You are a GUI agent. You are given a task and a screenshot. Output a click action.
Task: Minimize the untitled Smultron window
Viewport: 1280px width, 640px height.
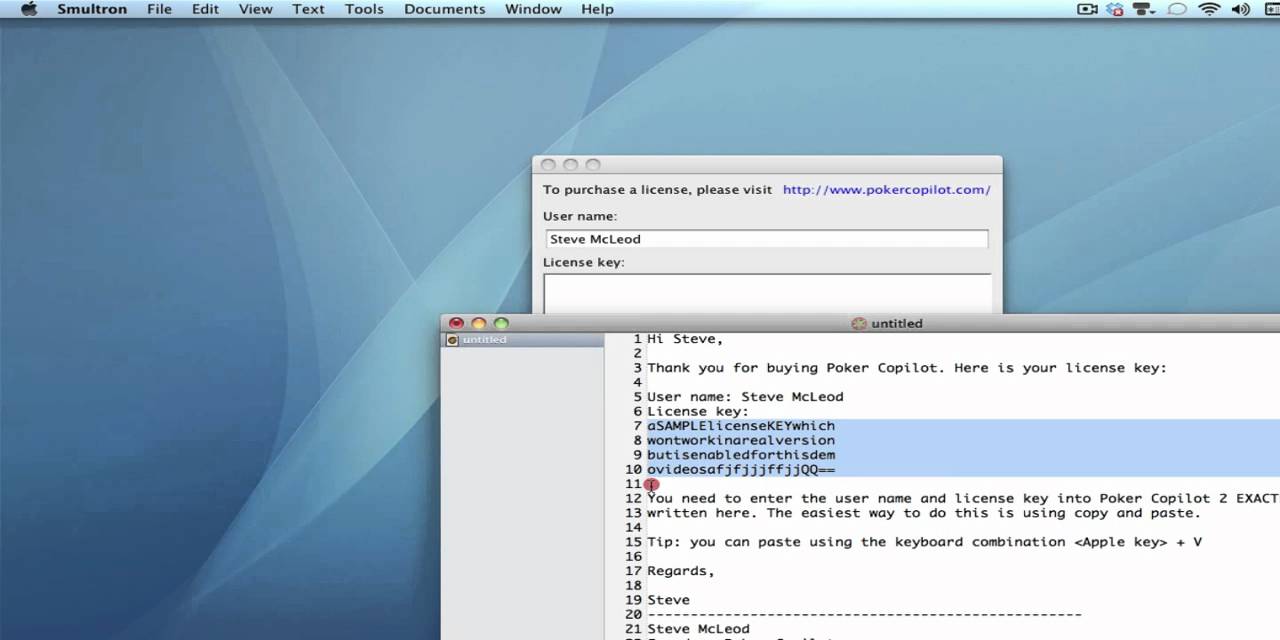click(x=479, y=323)
